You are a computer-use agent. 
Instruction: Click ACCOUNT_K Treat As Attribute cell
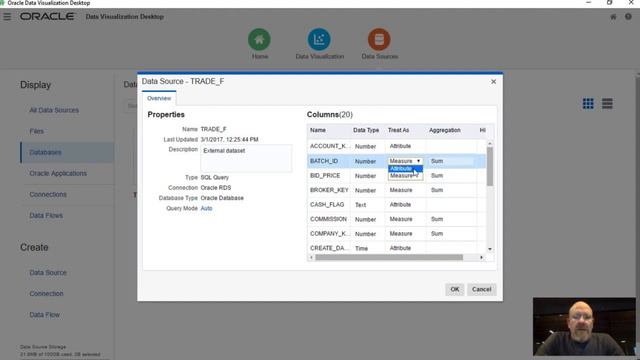405,146
